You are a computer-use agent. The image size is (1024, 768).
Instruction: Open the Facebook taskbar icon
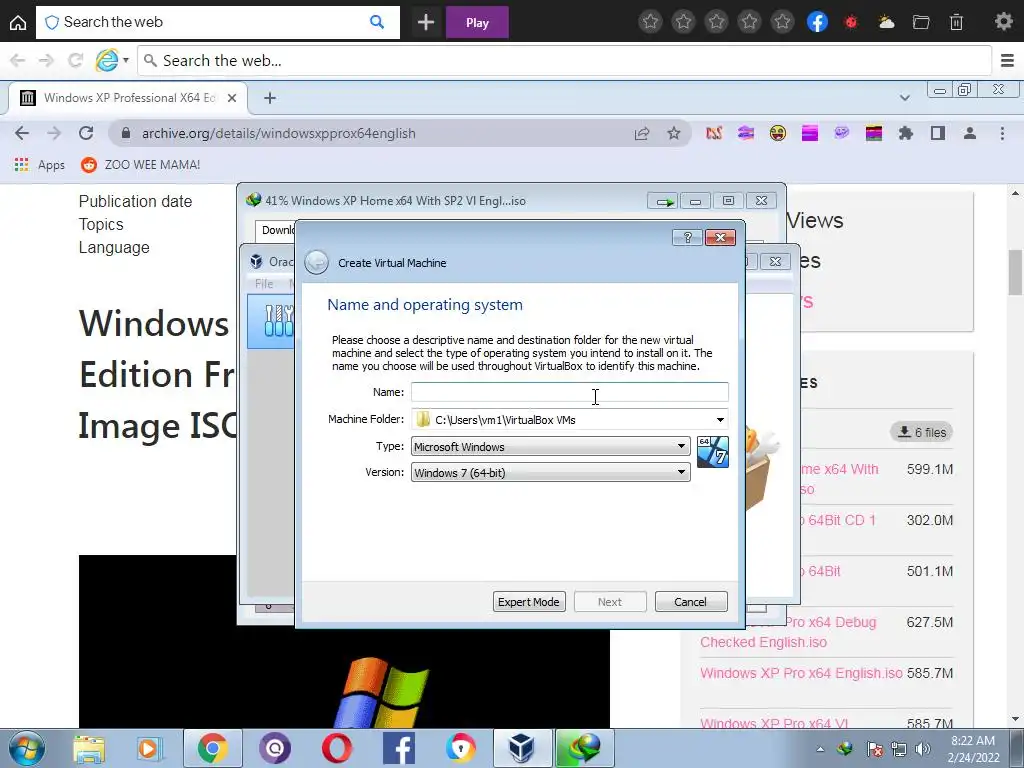(398, 748)
